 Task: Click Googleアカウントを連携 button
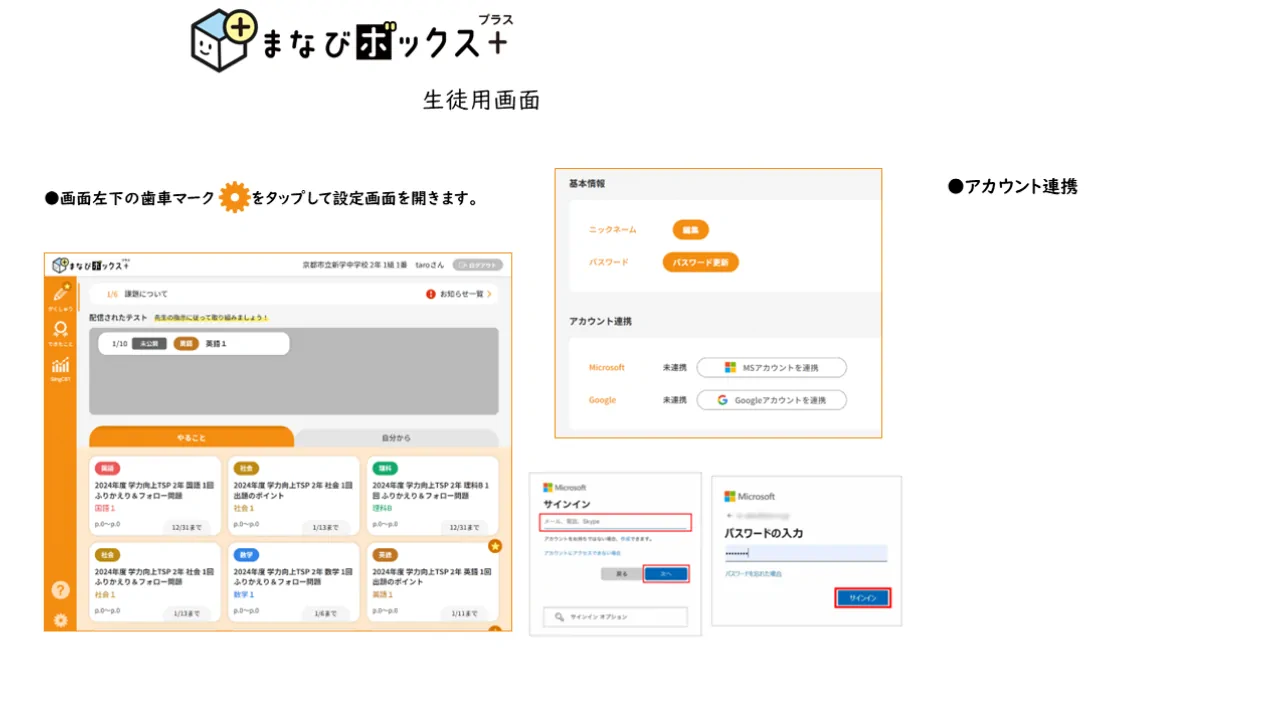pyautogui.click(x=771, y=400)
